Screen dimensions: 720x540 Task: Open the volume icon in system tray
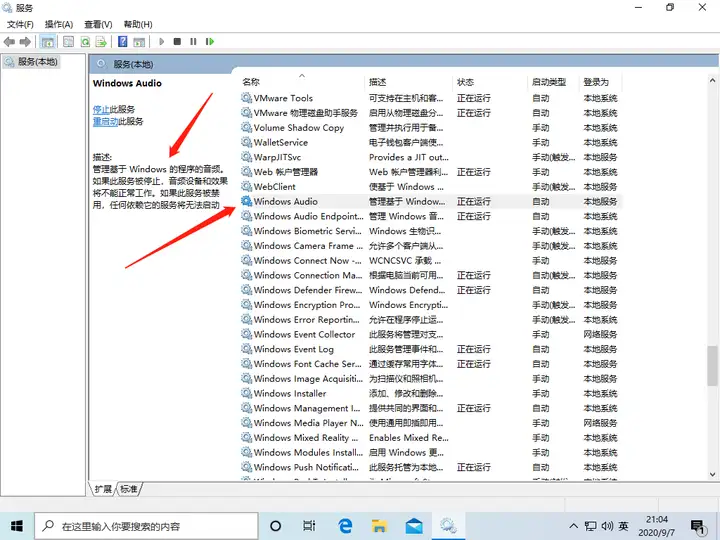point(607,526)
